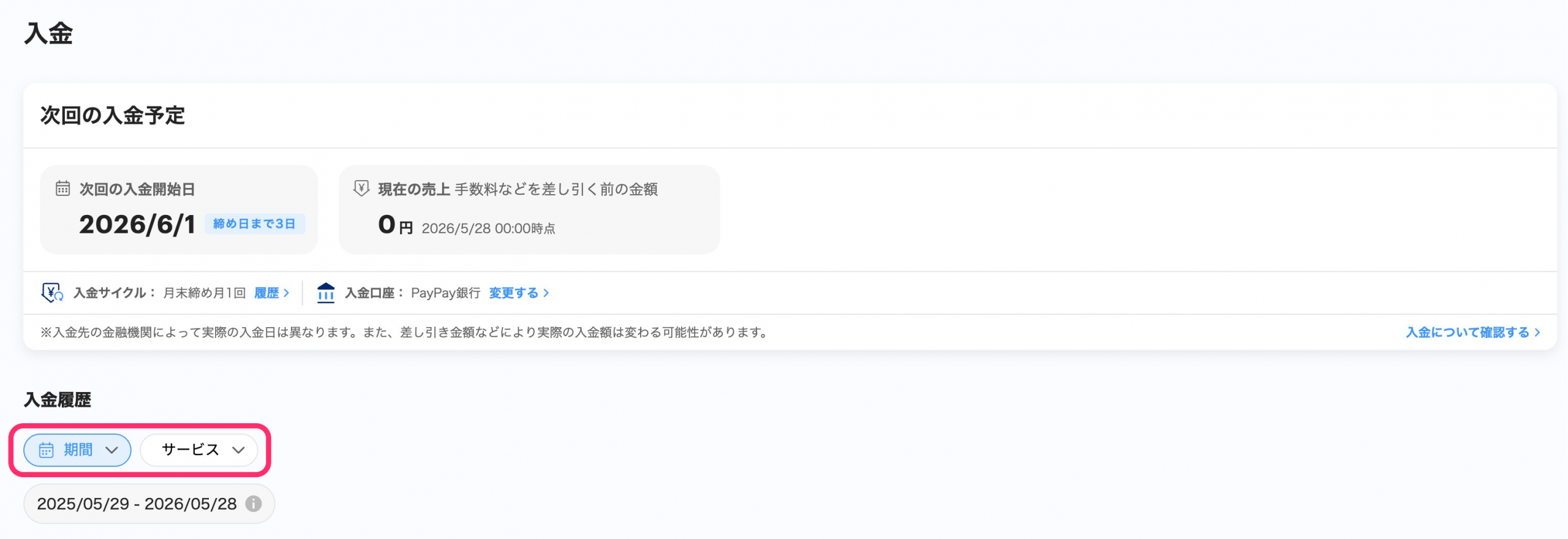
Task: Click the 締め日まで3日 badge
Action: point(254,224)
